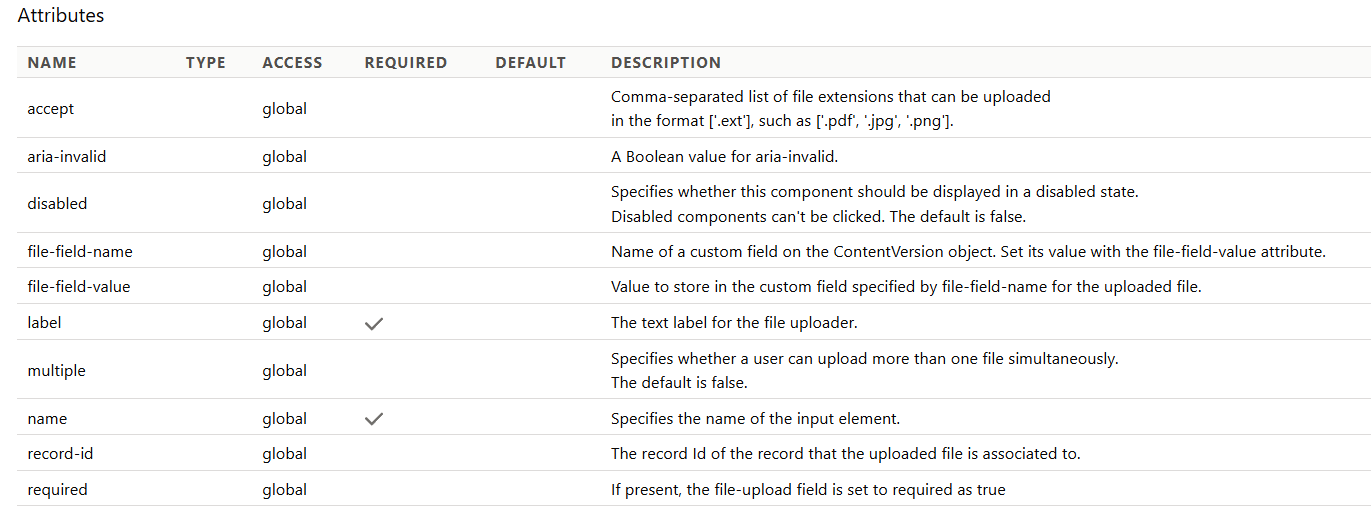1371x512 pixels.
Task: Select the TYPE column header
Action: (x=206, y=62)
